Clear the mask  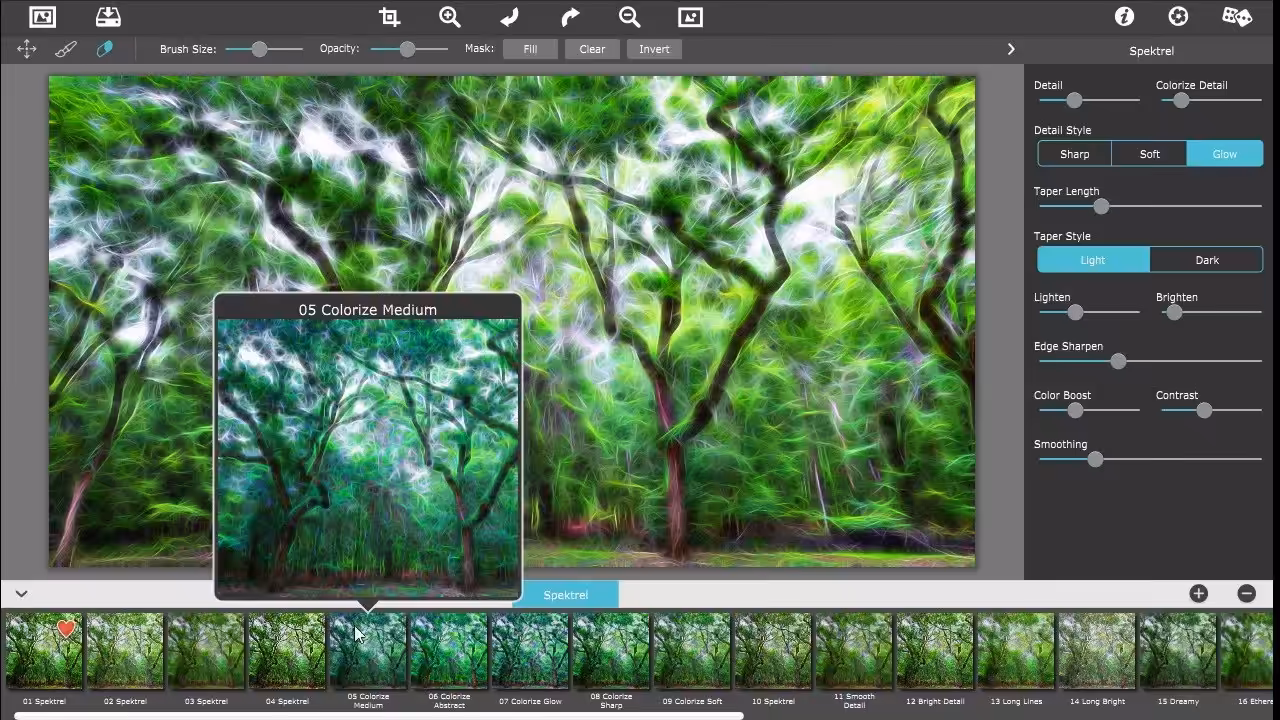pyautogui.click(x=592, y=49)
